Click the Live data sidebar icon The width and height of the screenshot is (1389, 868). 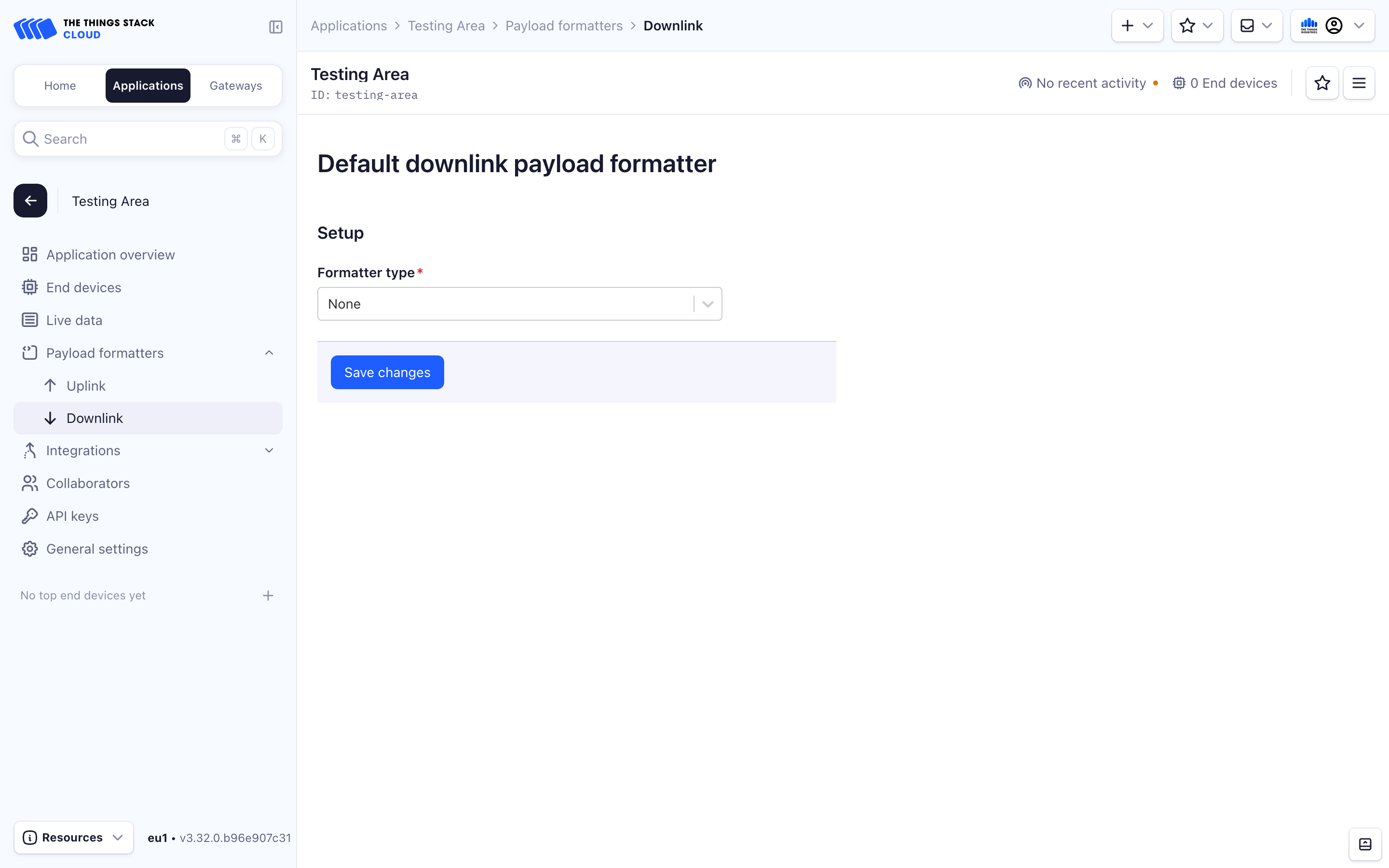[x=29, y=320]
